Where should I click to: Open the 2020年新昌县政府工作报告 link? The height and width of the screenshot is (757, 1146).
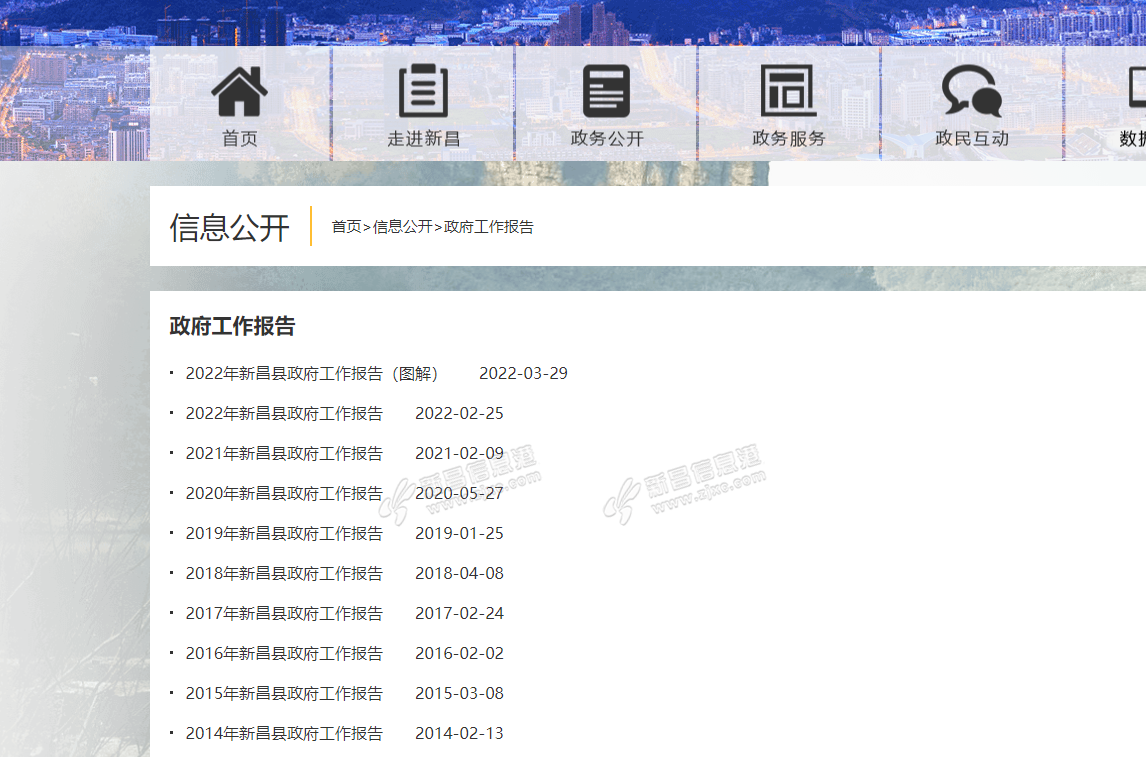coord(284,494)
